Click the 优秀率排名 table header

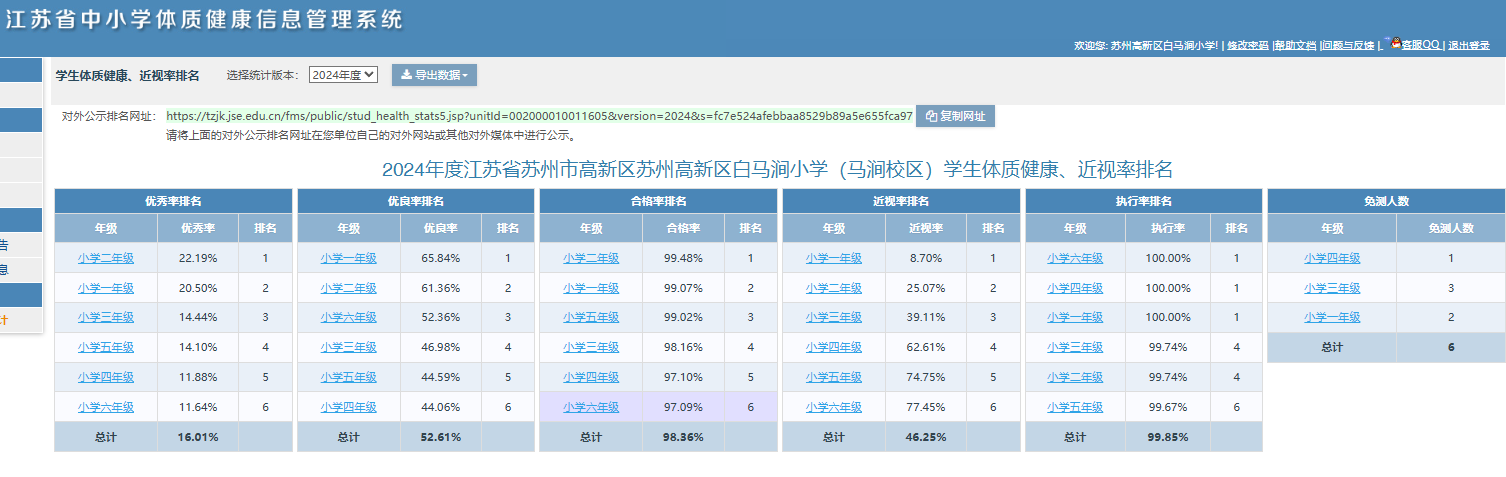[173, 201]
